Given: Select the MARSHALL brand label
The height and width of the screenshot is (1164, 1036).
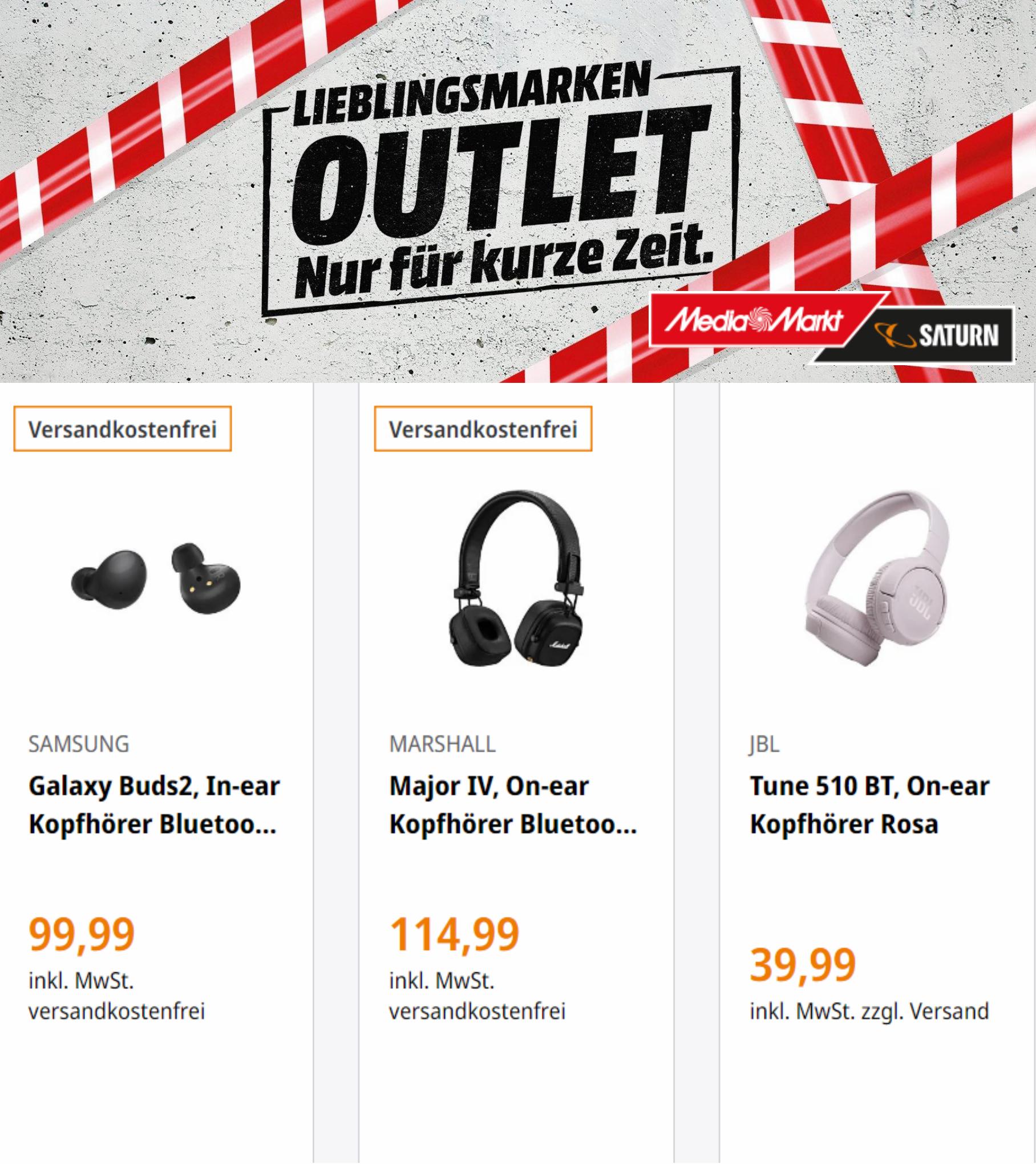Looking at the screenshot, I should 442,744.
